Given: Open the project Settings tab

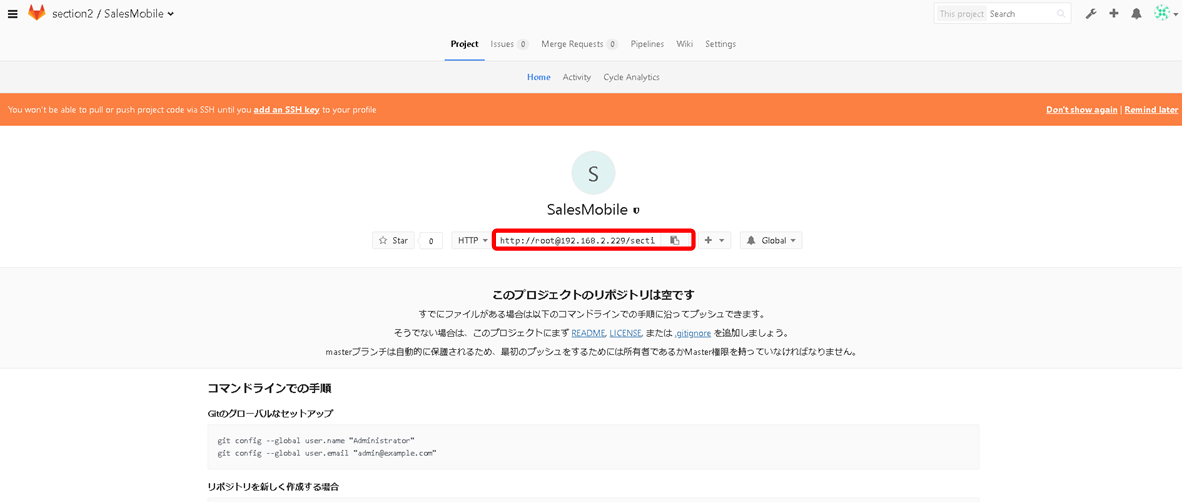Looking at the screenshot, I should click(721, 44).
